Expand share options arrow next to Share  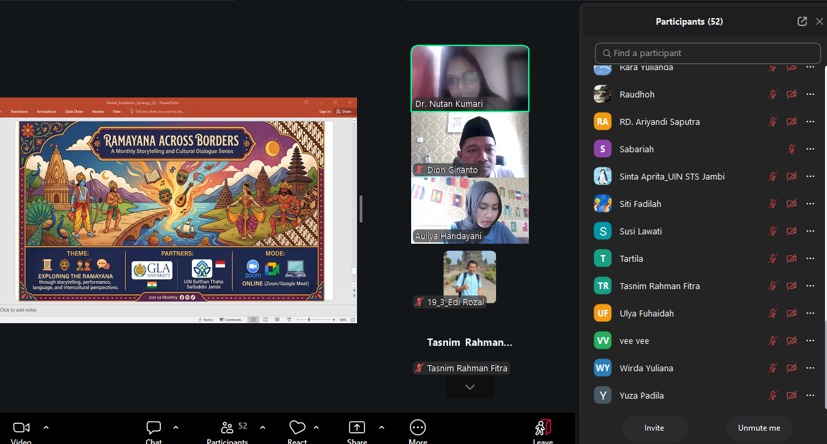coord(381,428)
